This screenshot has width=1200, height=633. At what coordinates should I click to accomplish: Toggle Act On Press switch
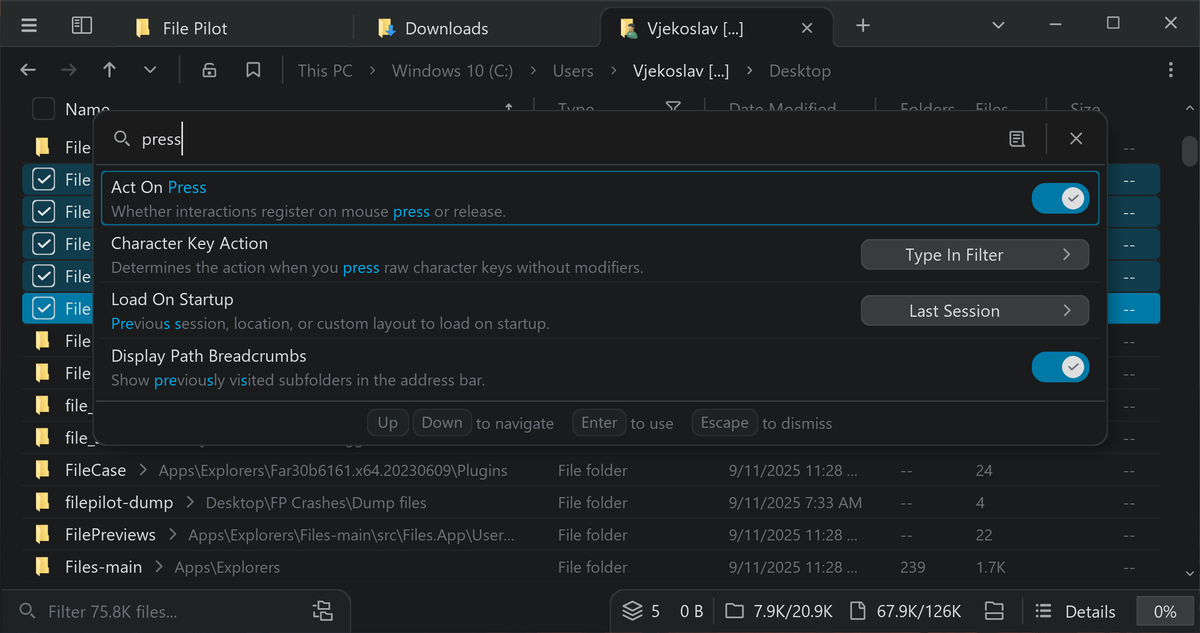pyautogui.click(x=1060, y=199)
